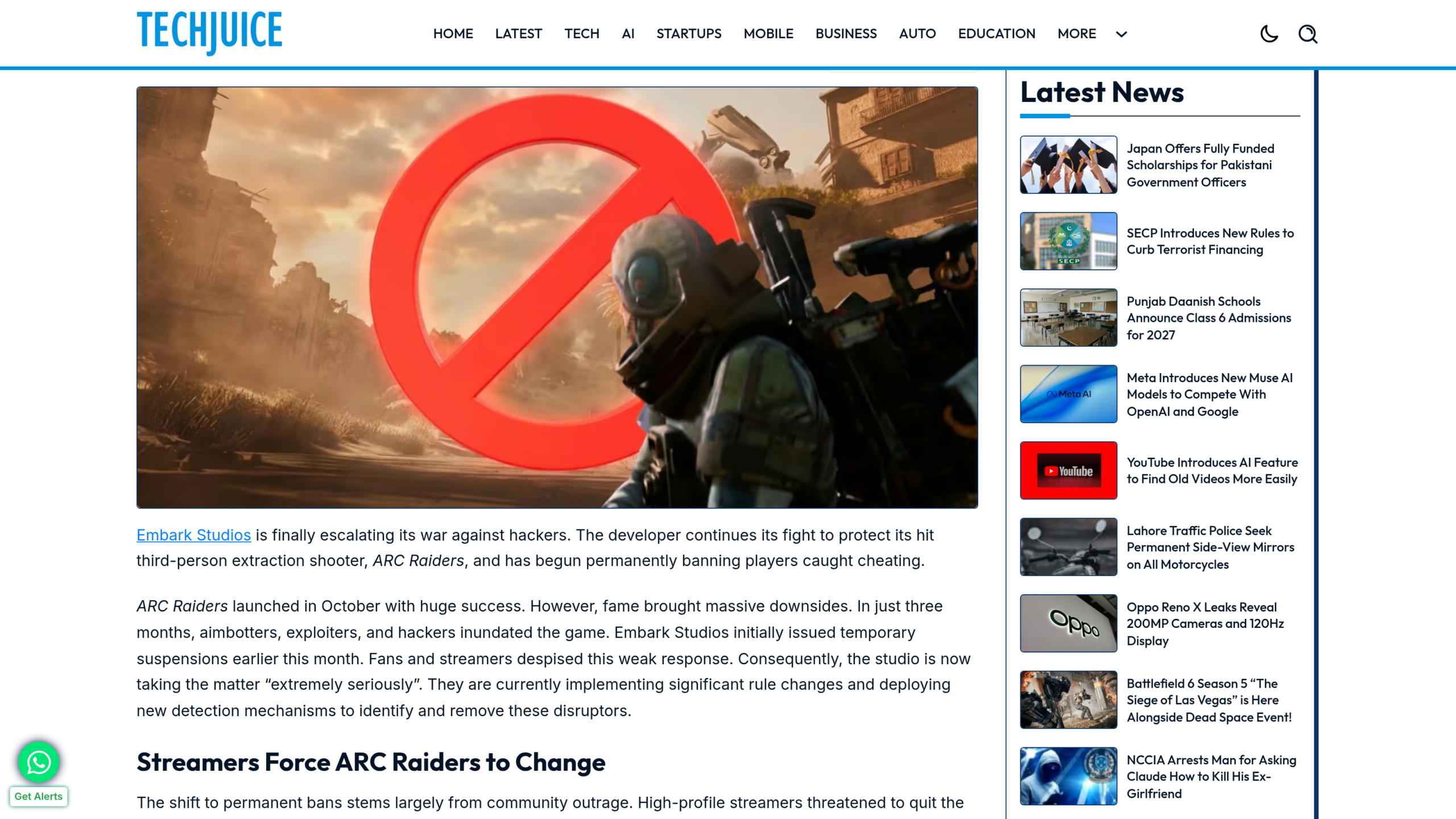Open the TECH menu item
The height and width of the screenshot is (819, 1456).
[x=582, y=34]
